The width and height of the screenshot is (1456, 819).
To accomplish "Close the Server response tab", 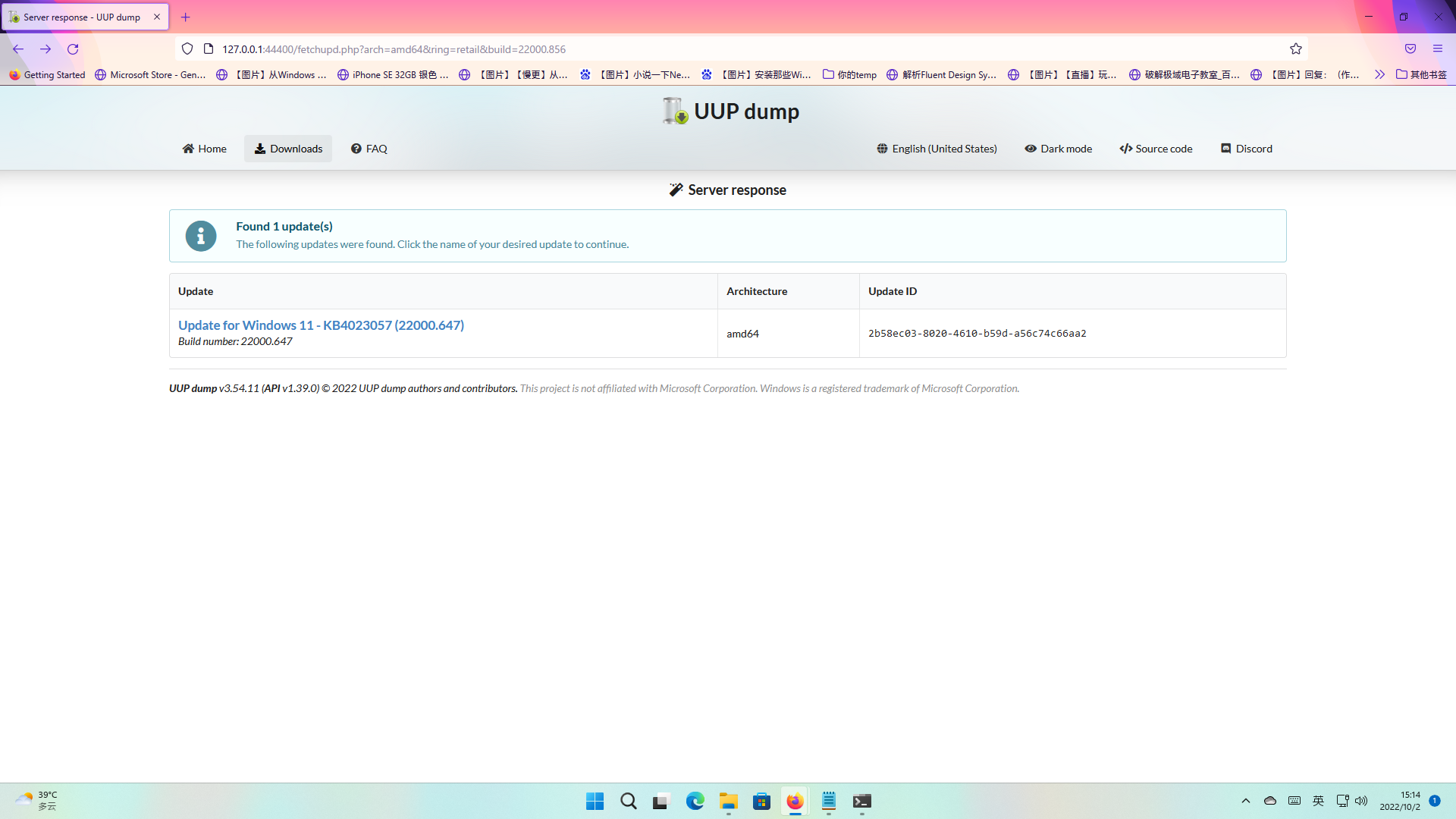I will (157, 17).
